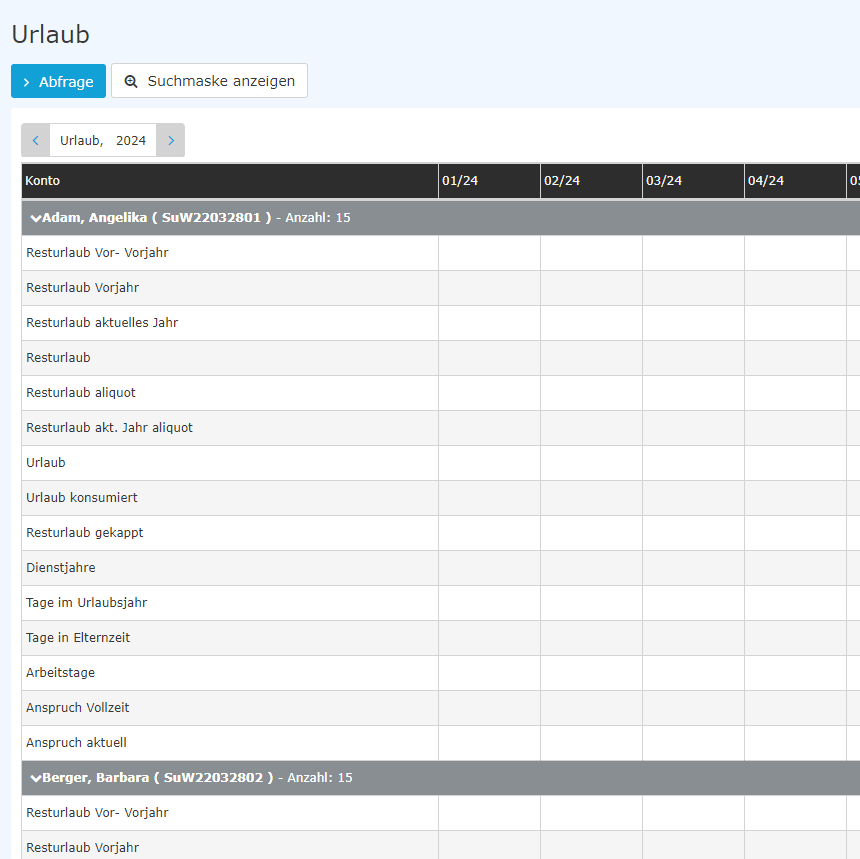
Task: Select the Anspruch Vollzeit row
Action: coord(441,708)
